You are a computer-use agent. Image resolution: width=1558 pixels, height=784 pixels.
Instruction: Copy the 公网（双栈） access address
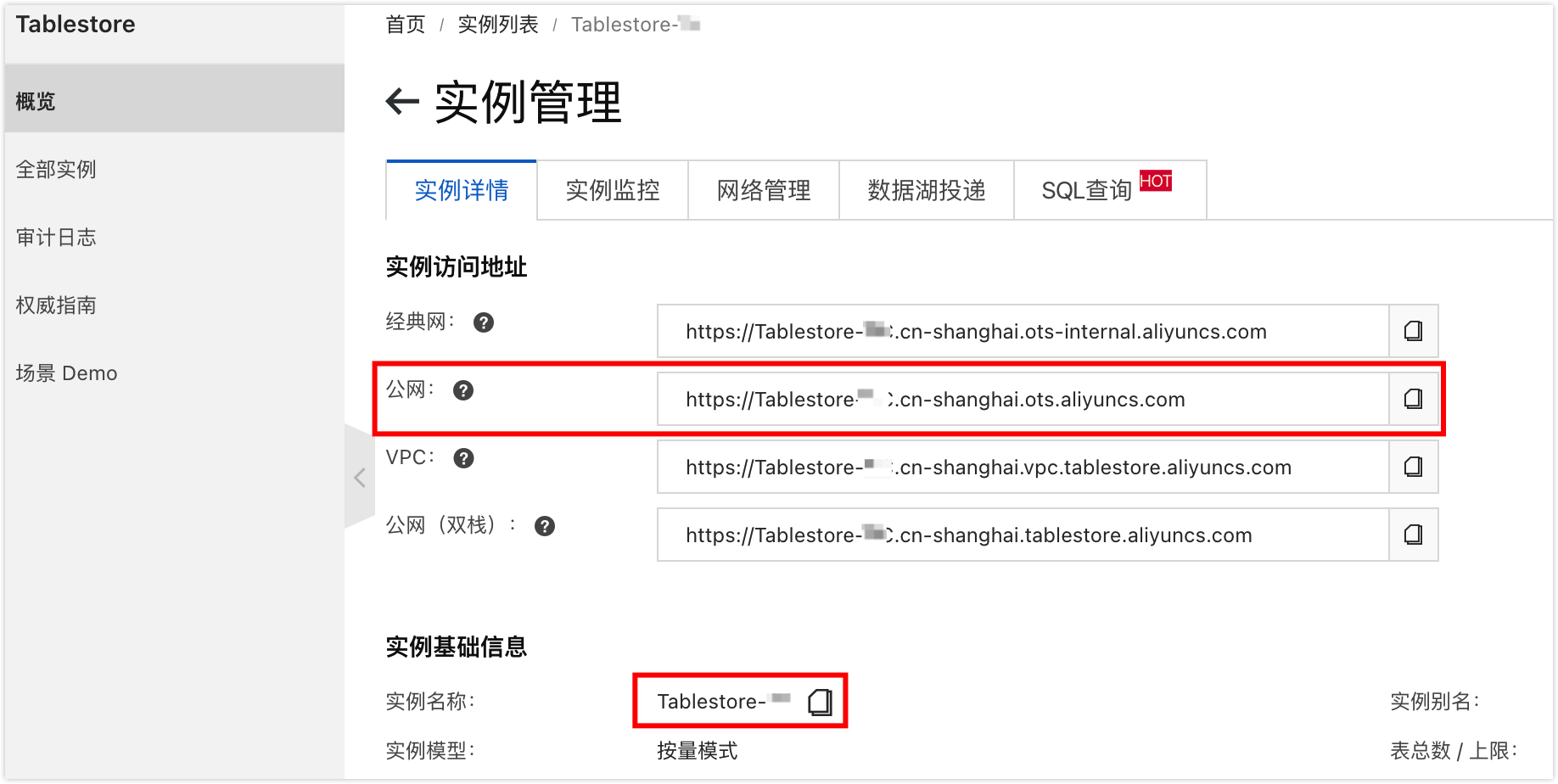[1412, 535]
